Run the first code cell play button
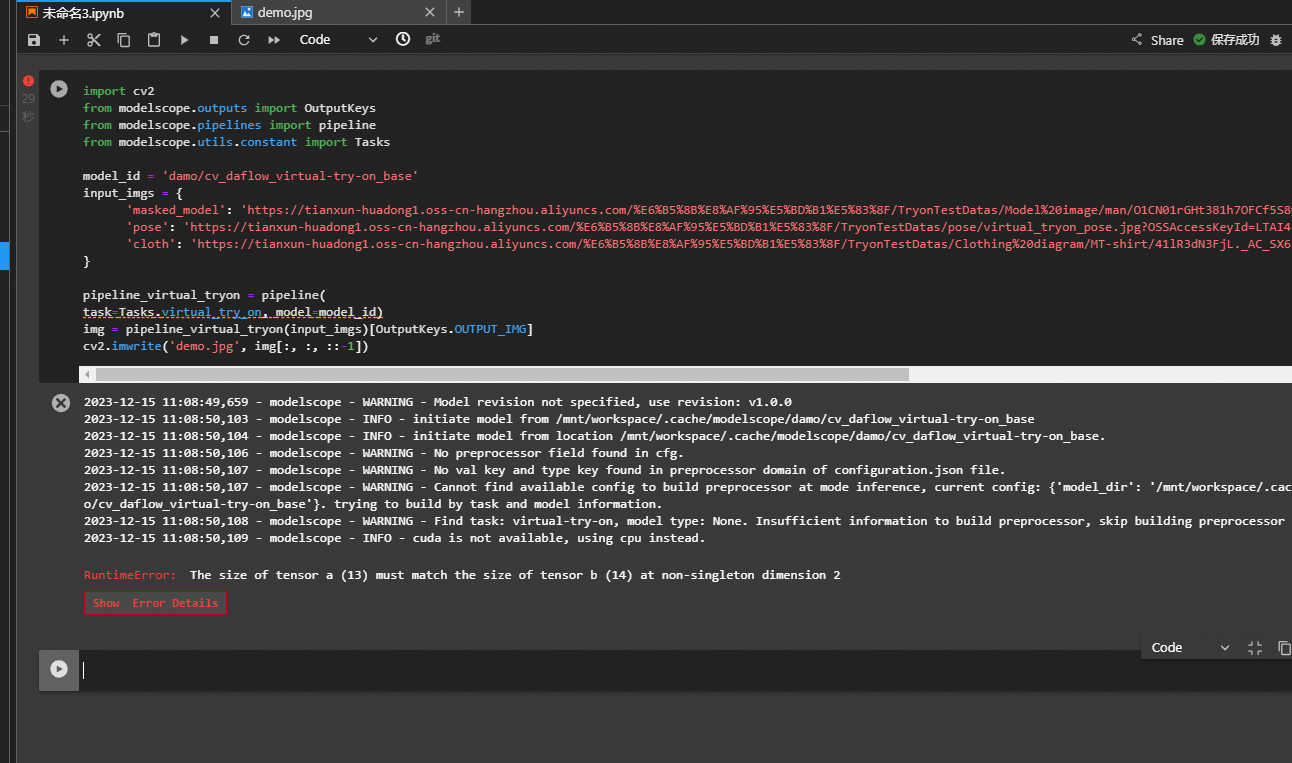The height and width of the screenshot is (763, 1292). coord(59,89)
